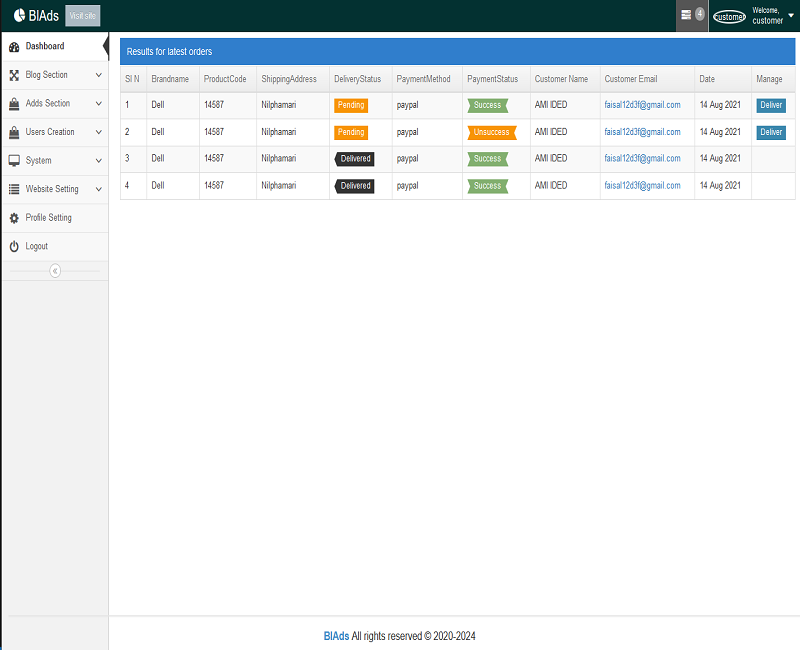This screenshot has width=800, height=650.
Task: Click the Logout power icon
Action: 14,246
